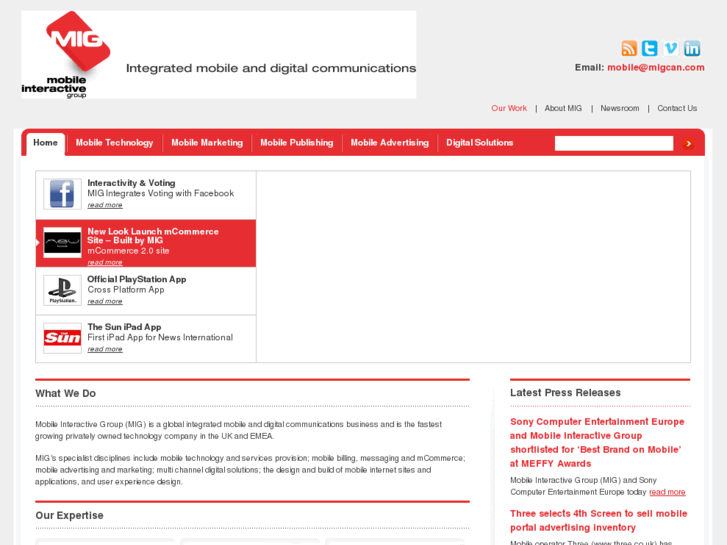This screenshot has width=727, height=545.
Task: Open the Contact Us link
Action: (x=677, y=108)
